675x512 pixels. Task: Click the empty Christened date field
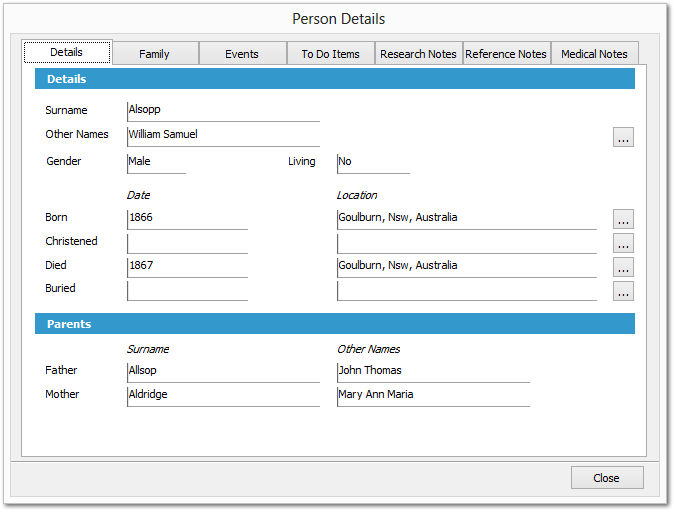coord(187,241)
